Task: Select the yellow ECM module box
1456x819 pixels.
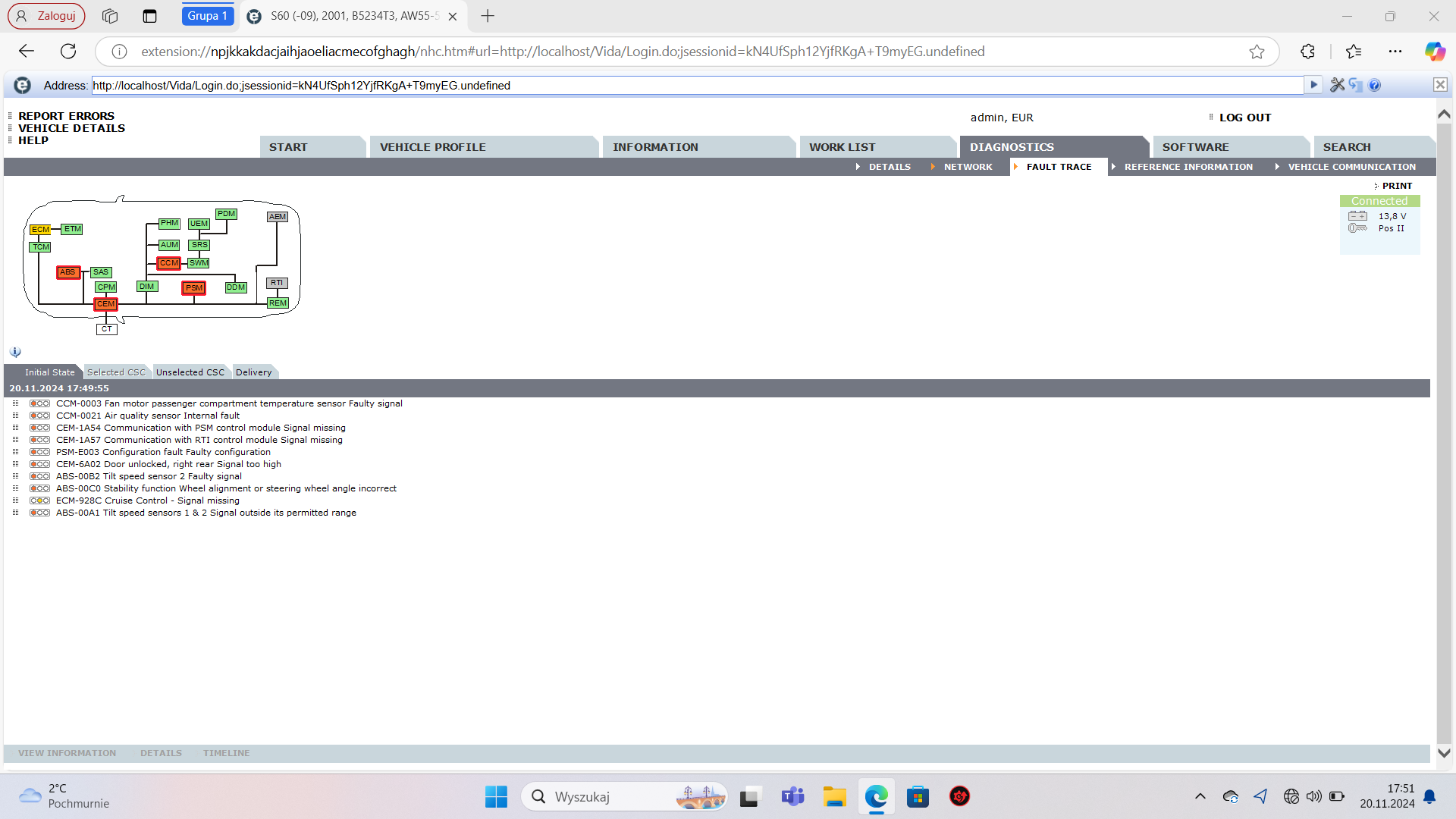Action: [x=40, y=230]
